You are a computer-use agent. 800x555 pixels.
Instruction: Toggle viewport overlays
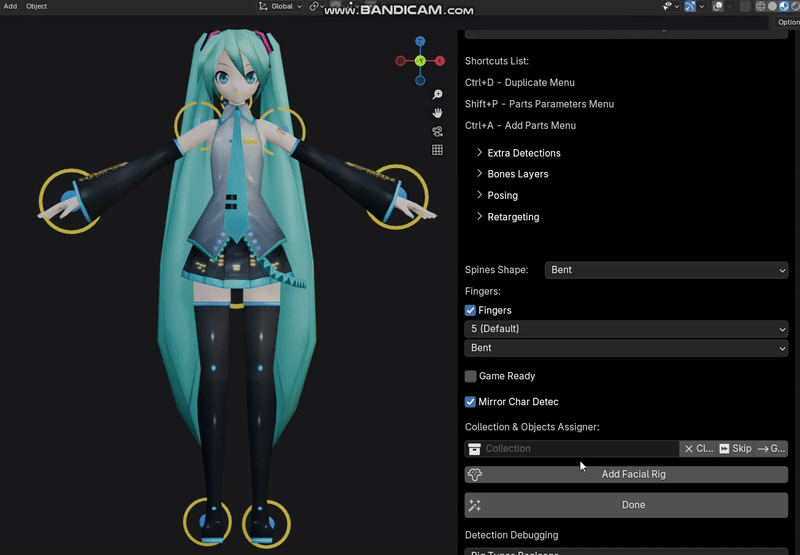point(718,6)
